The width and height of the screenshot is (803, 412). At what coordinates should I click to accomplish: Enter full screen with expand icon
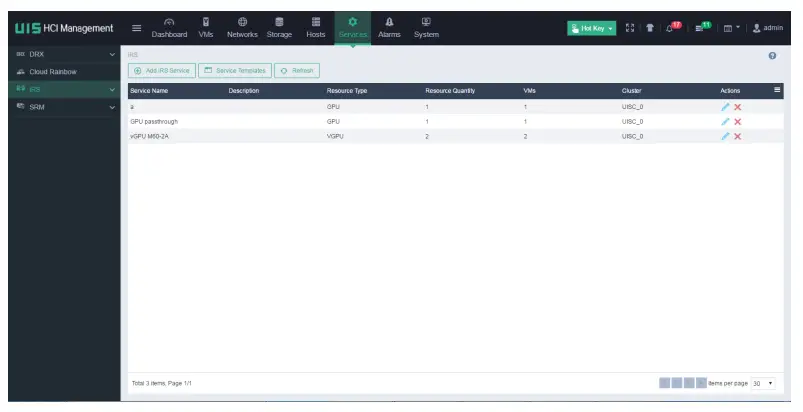click(630, 28)
